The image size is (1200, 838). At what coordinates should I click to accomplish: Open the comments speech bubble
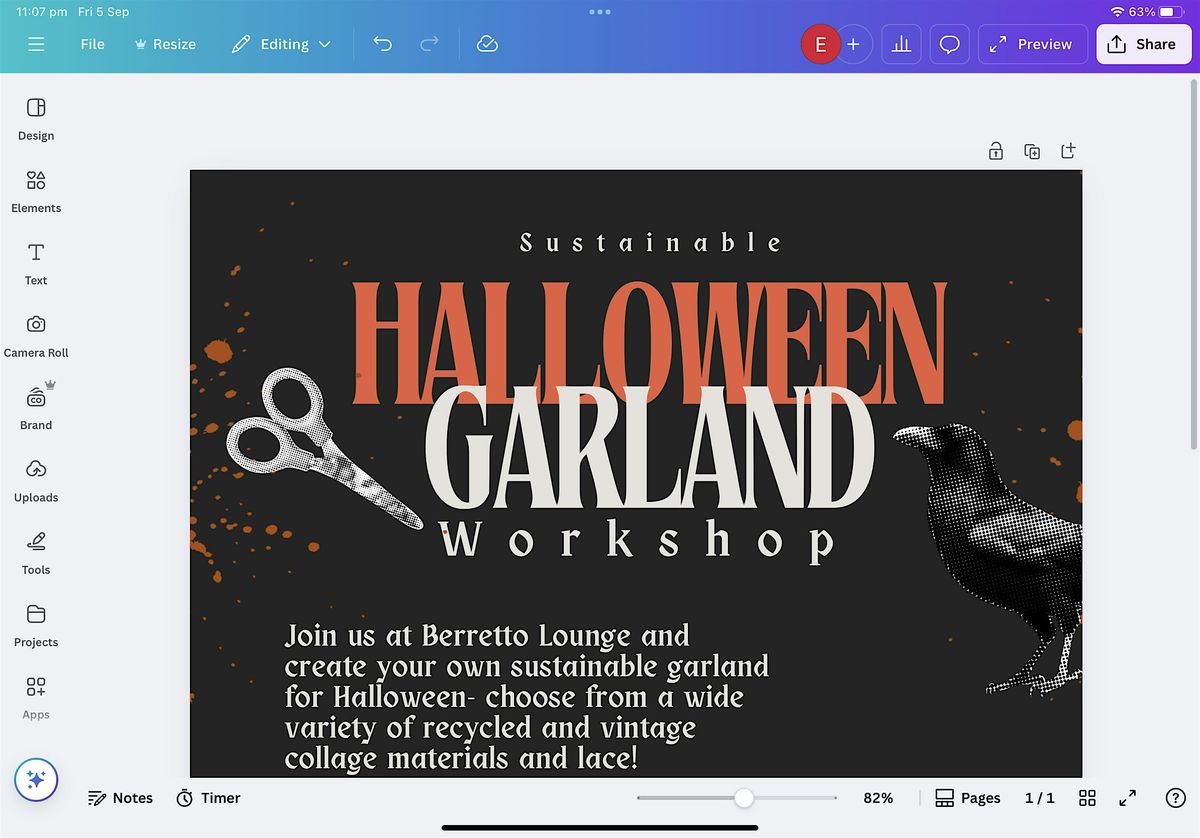point(949,45)
